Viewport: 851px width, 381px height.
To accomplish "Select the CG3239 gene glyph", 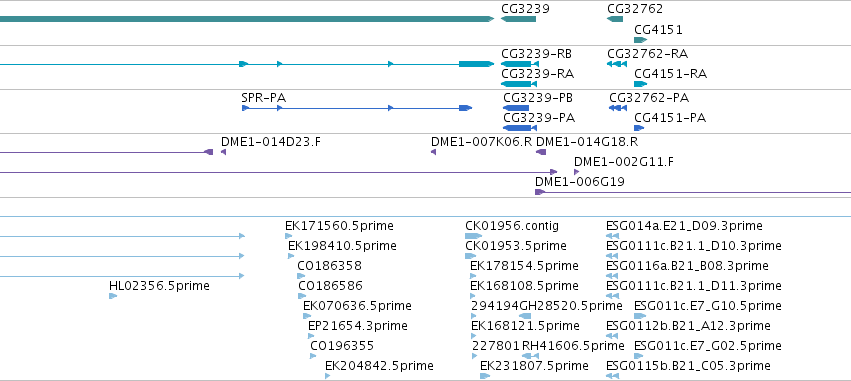I will (x=518, y=19).
